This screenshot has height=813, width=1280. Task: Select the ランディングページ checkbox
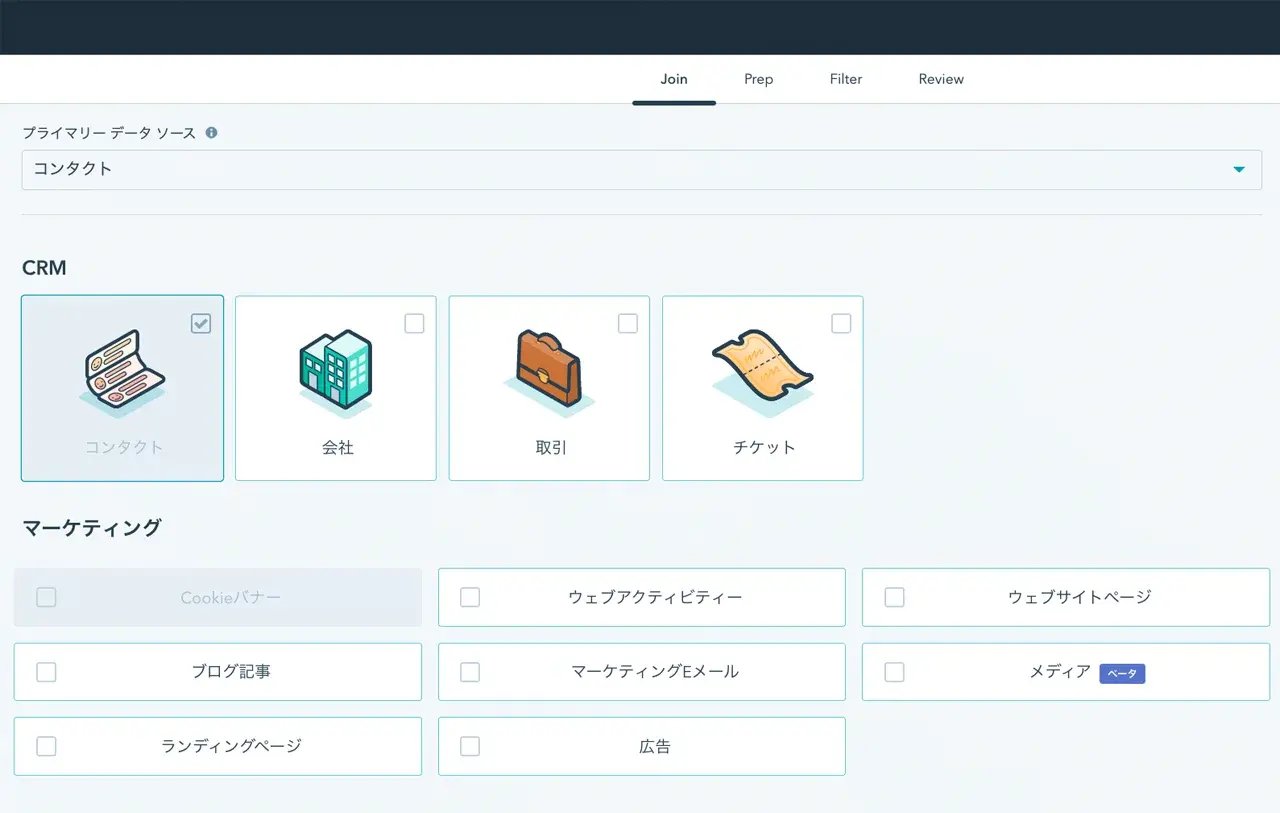[46, 746]
